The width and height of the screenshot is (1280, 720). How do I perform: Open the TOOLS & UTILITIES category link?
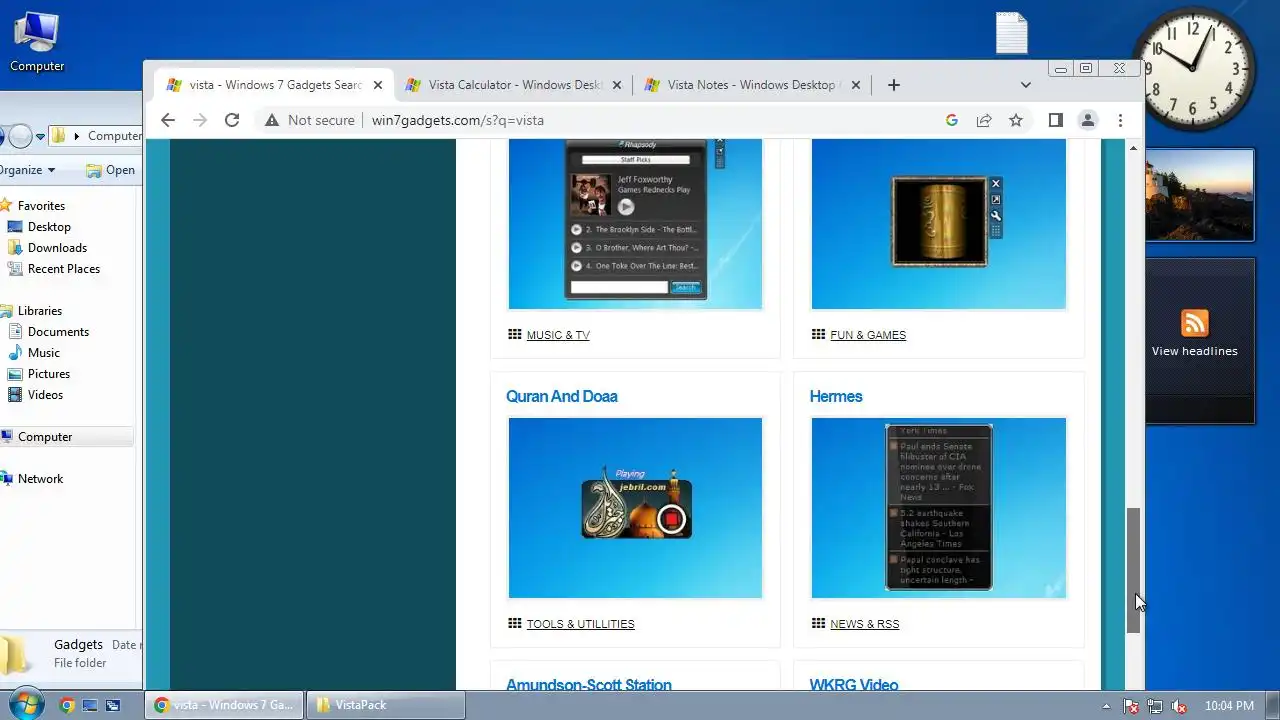click(580, 624)
